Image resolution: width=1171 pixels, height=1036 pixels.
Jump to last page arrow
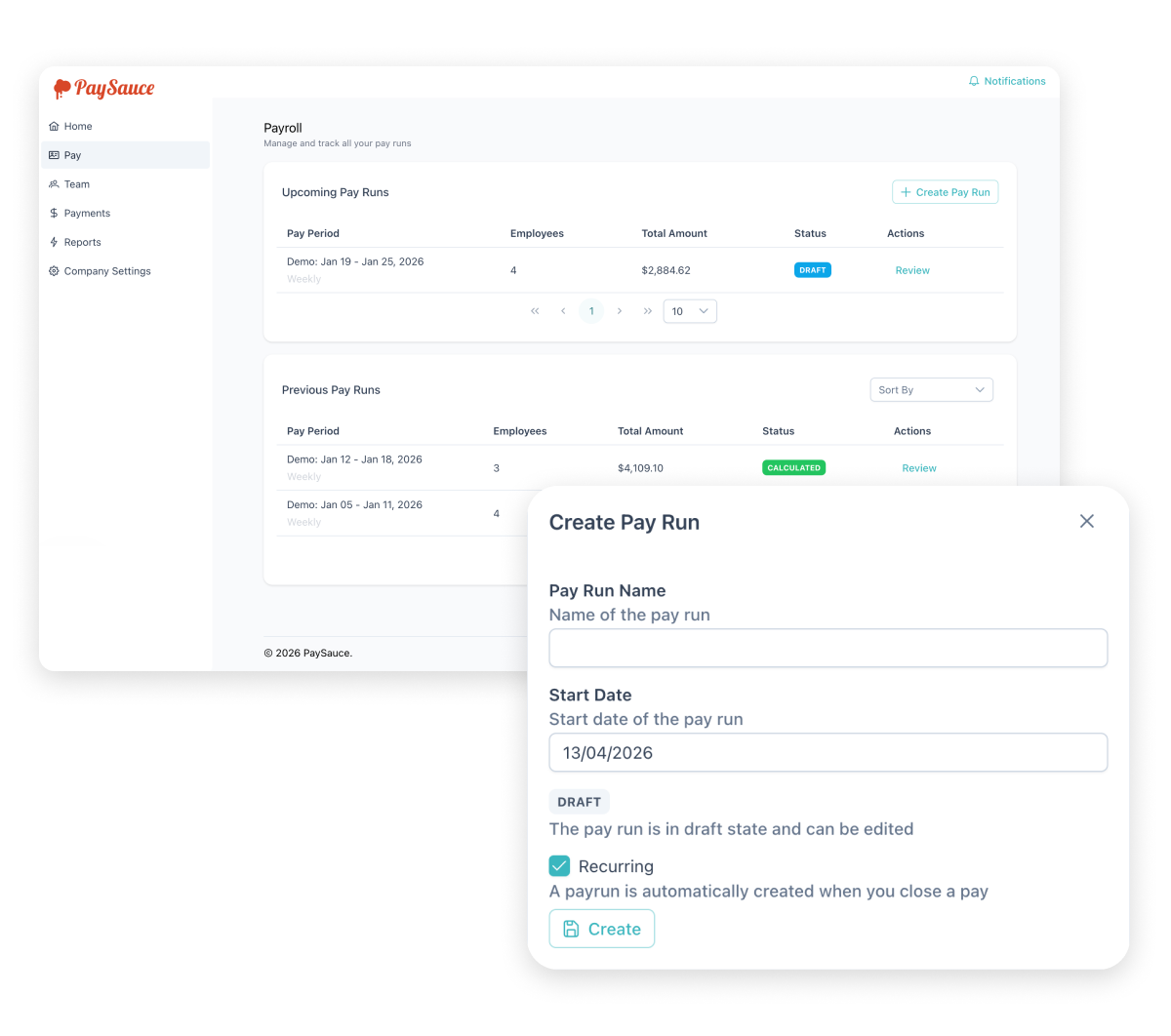(647, 311)
